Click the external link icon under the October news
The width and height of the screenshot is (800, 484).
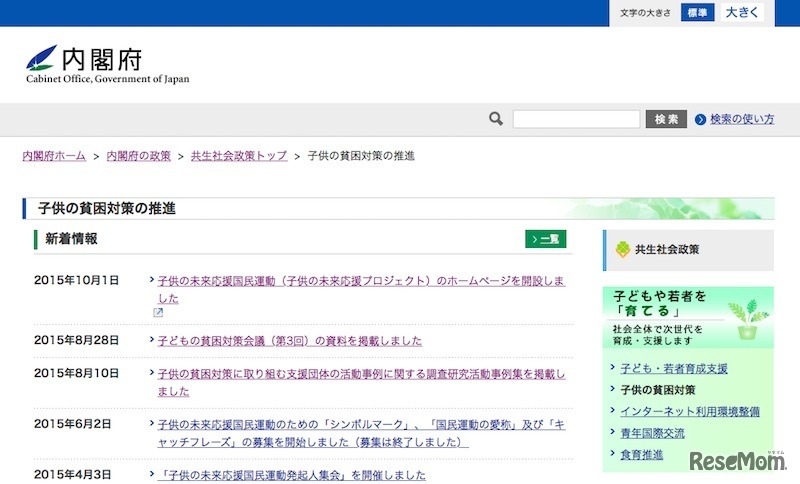[158, 313]
